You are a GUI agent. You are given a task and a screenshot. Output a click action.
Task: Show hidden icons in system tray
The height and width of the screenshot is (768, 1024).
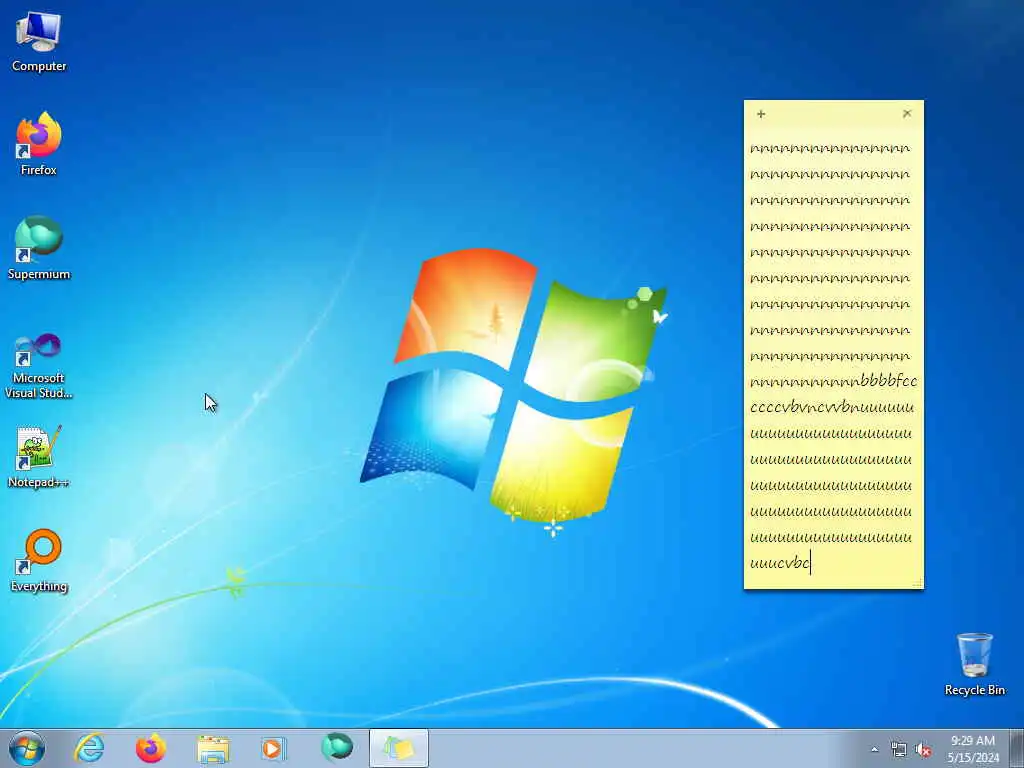(874, 750)
